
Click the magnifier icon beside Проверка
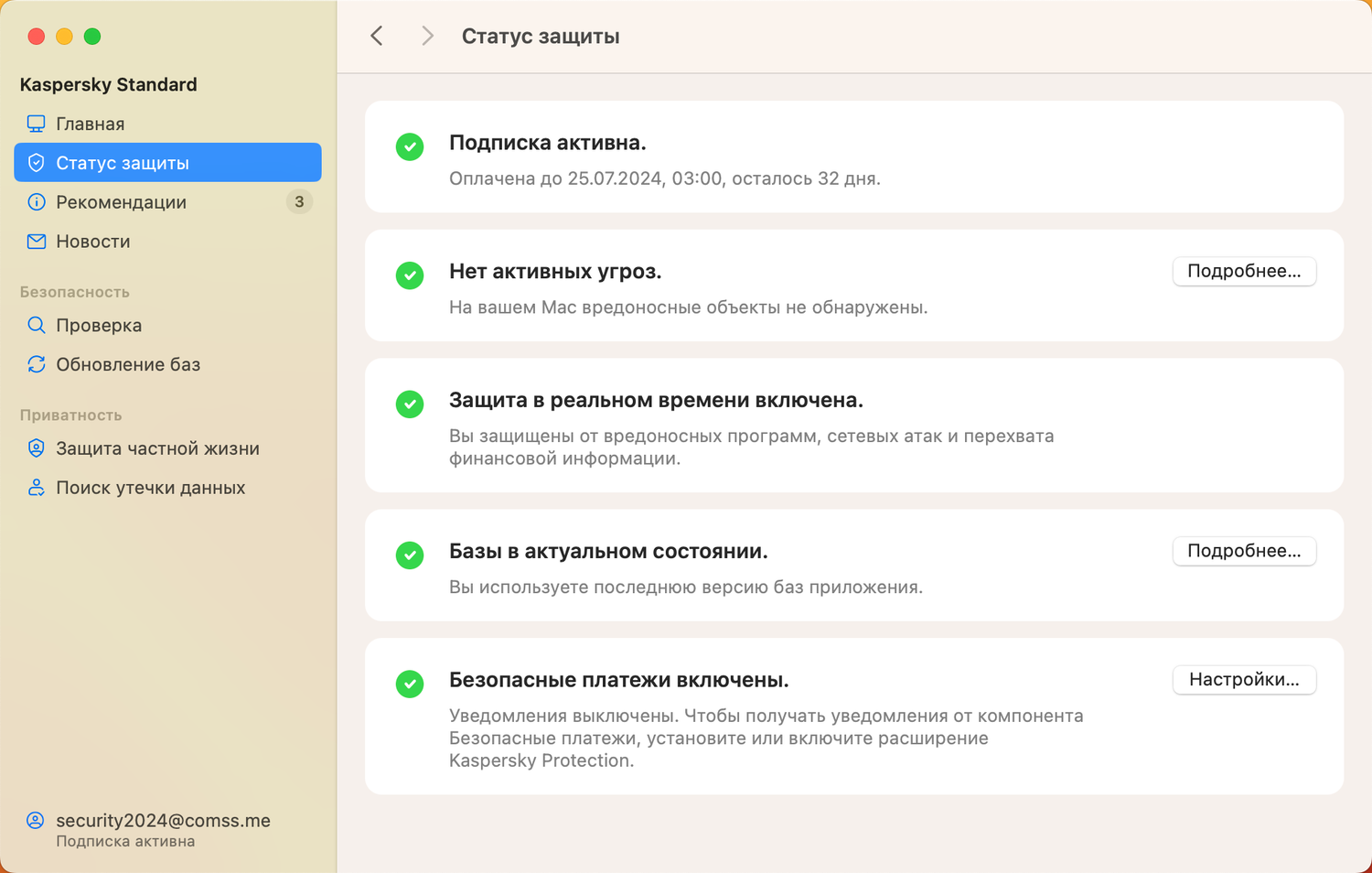(x=37, y=325)
